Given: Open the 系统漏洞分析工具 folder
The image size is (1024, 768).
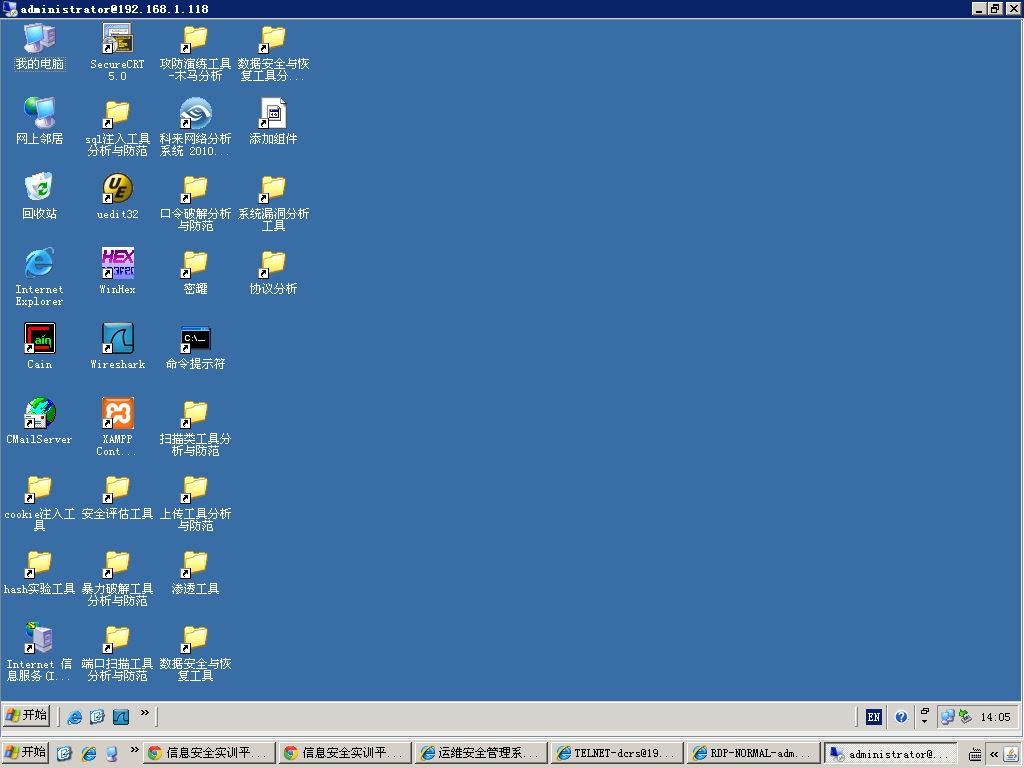Looking at the screenshot, I should click(x=273, y=202).
